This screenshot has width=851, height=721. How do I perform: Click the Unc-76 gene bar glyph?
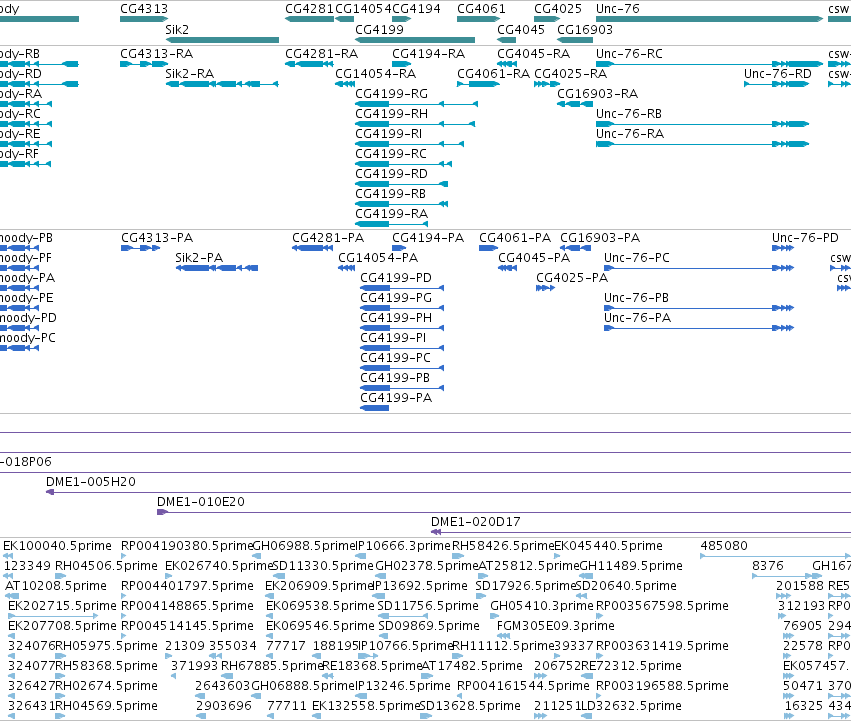coord(709,19)
